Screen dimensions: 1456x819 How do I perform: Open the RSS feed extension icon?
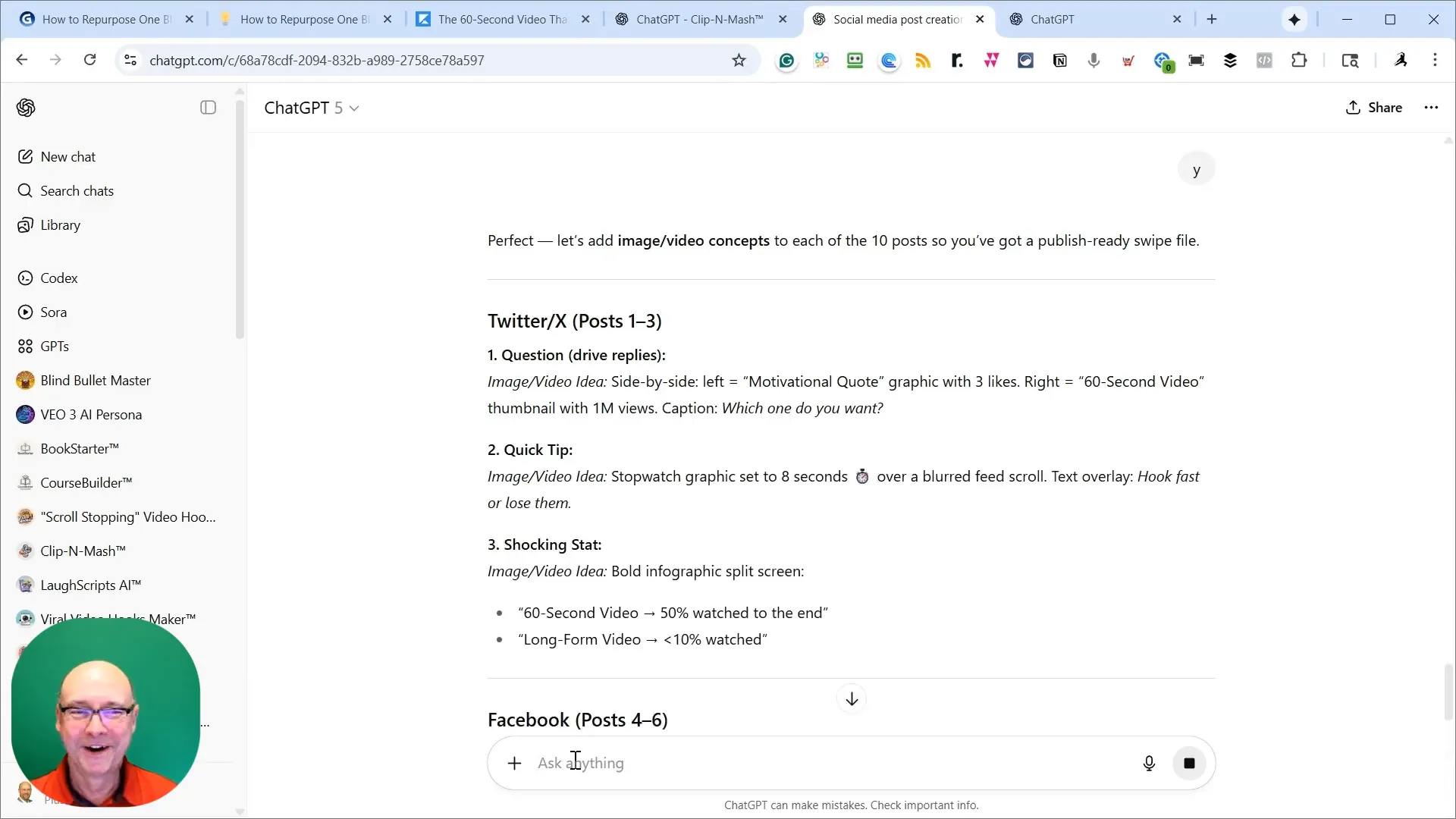pyautogui.click(x=923, y=61)
